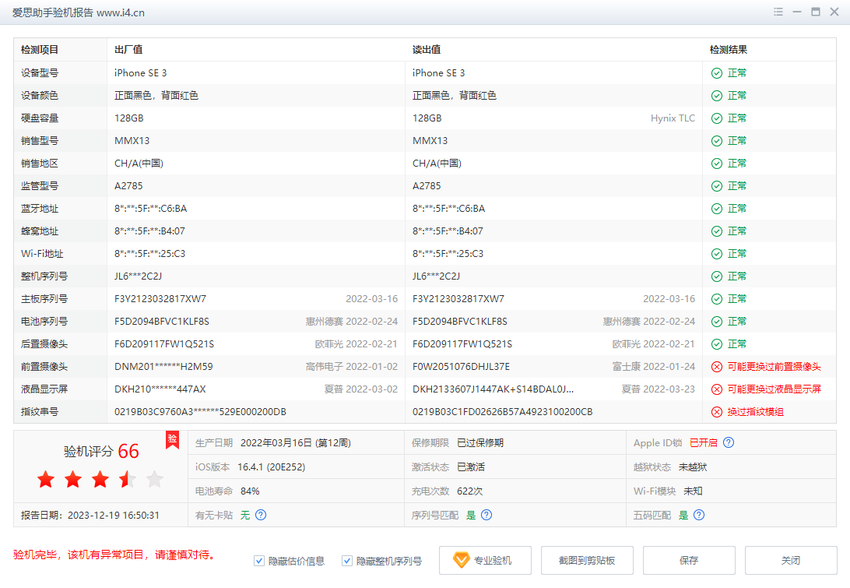850x588 pixels.
Task: Click 截图到剪贴板 button
Action: click(x=587, y=560)
